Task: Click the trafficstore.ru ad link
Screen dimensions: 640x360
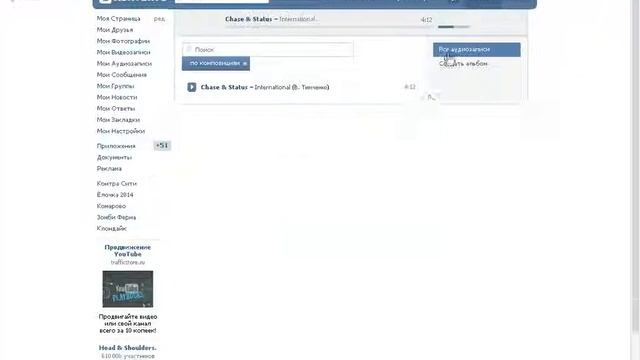Action: (x=128, y=262)
